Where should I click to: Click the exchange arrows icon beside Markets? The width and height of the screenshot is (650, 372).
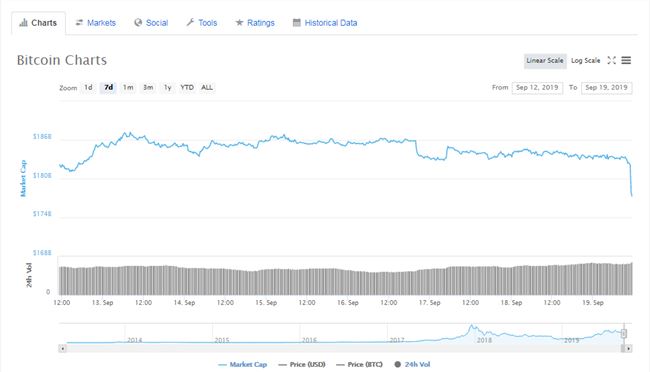point(79,22)
